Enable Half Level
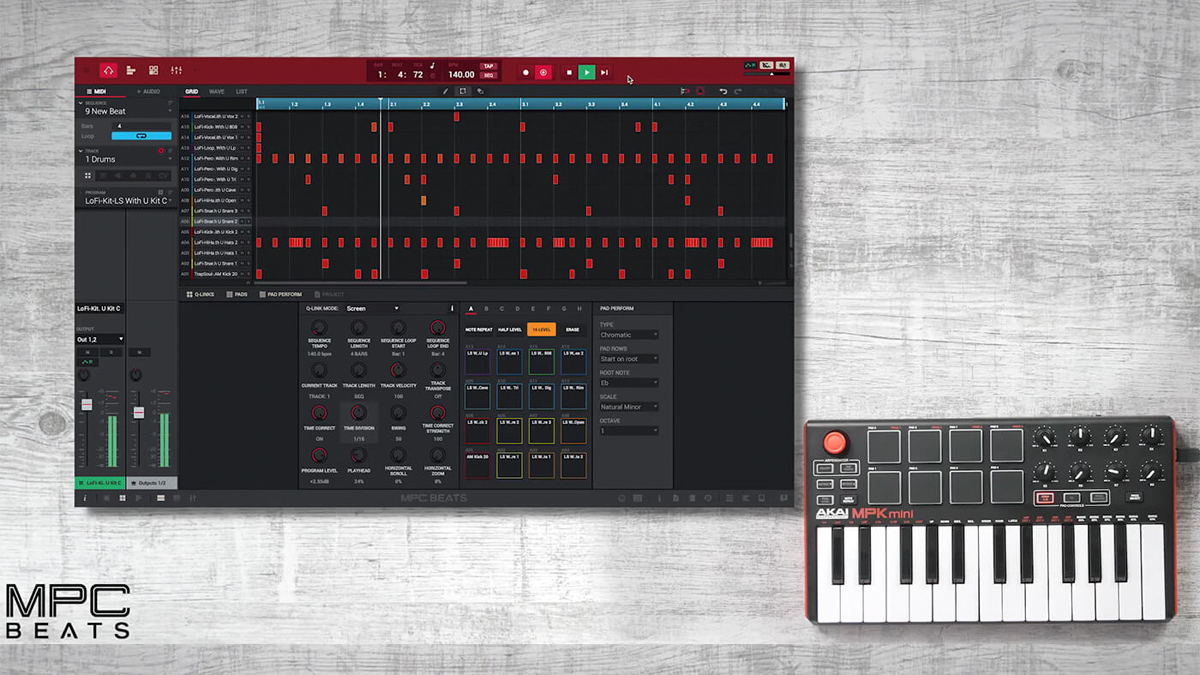The height and width of the screenshot is (675, 1200). [510, 329]
